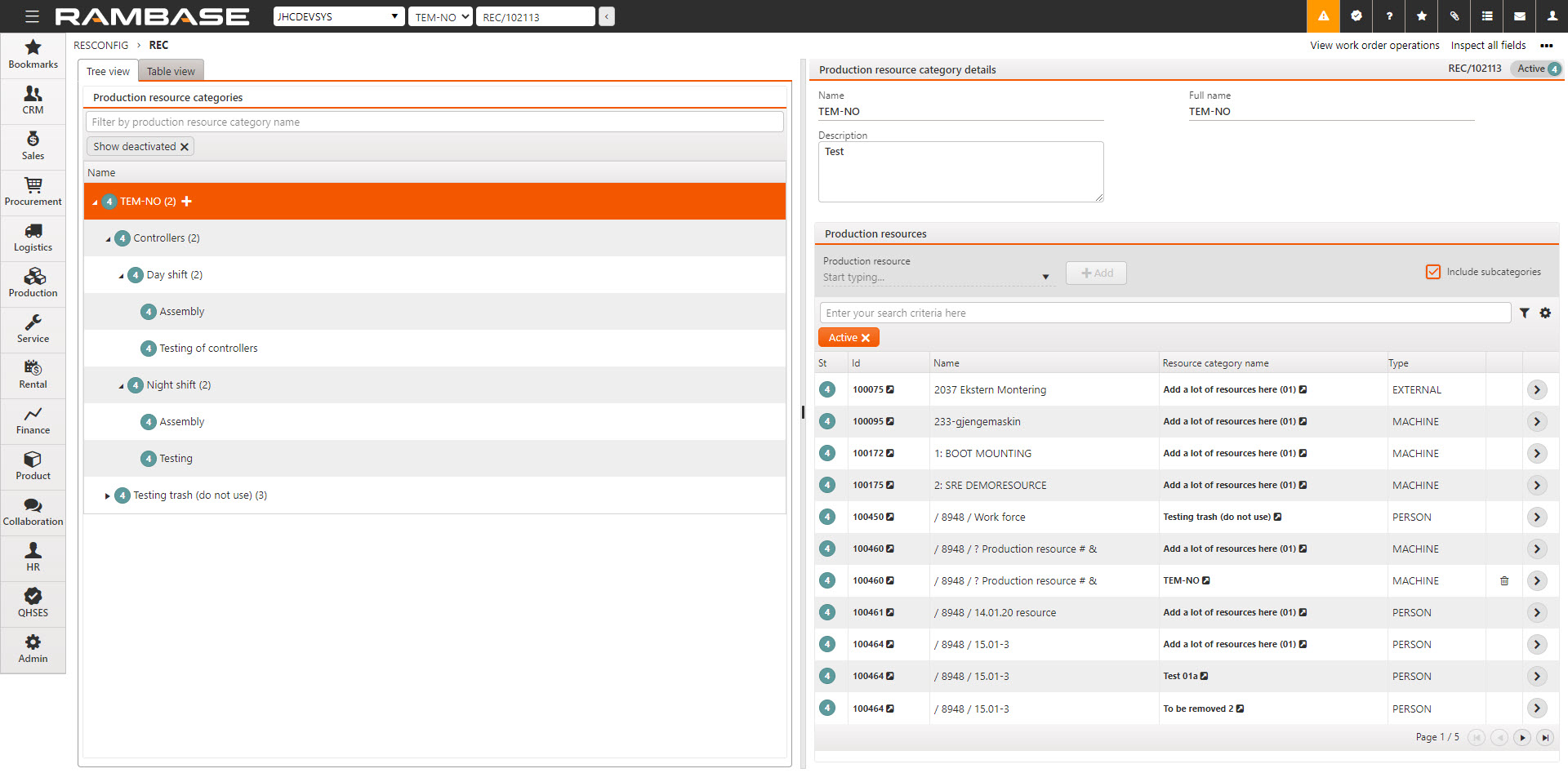Image resolution: width=1568 pixels, height=773 pixels.
Task: Click Inspect all fields link
Action: pos(1488,46)
